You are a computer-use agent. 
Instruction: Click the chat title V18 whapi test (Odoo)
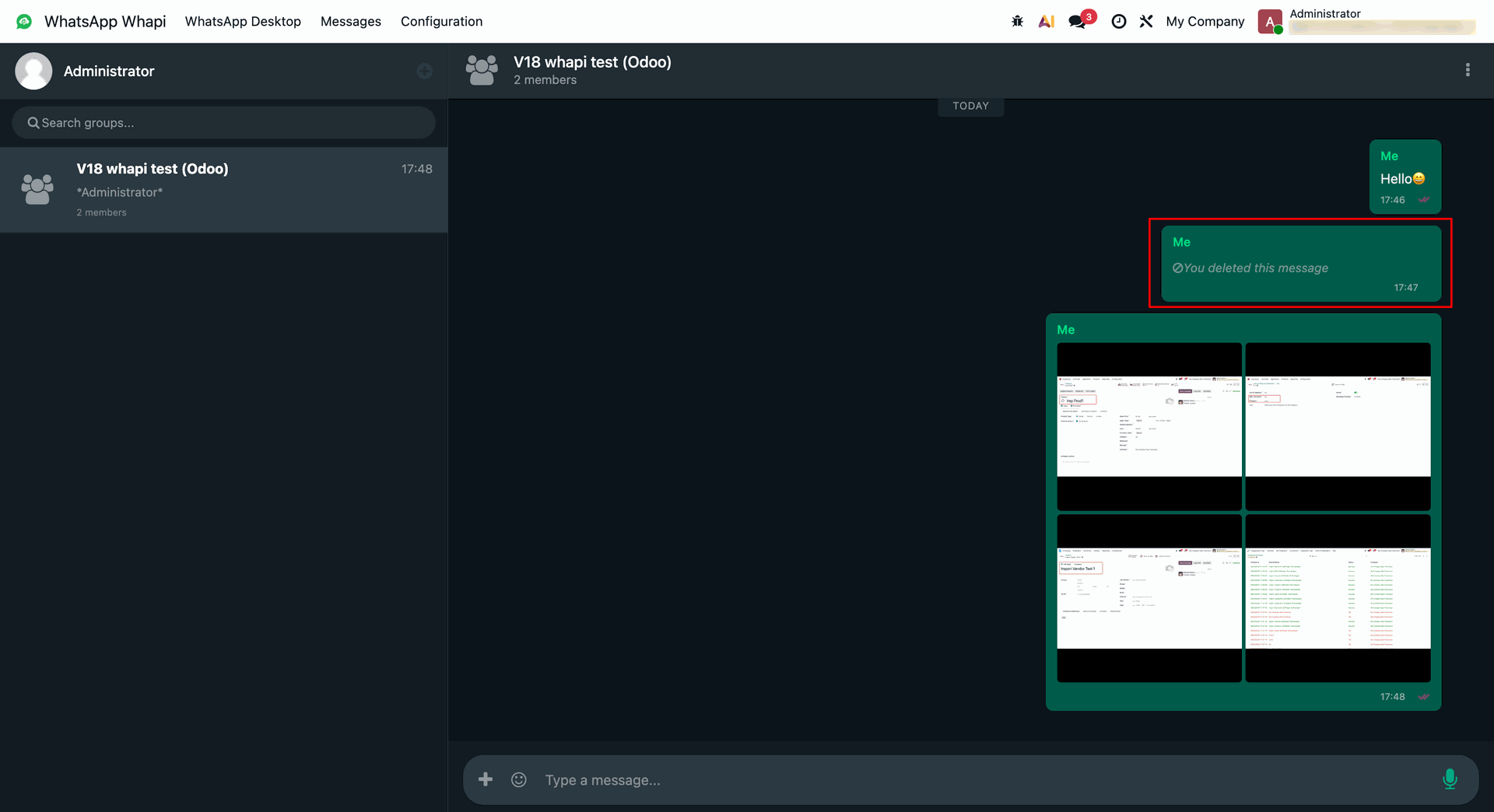(592, 62)
